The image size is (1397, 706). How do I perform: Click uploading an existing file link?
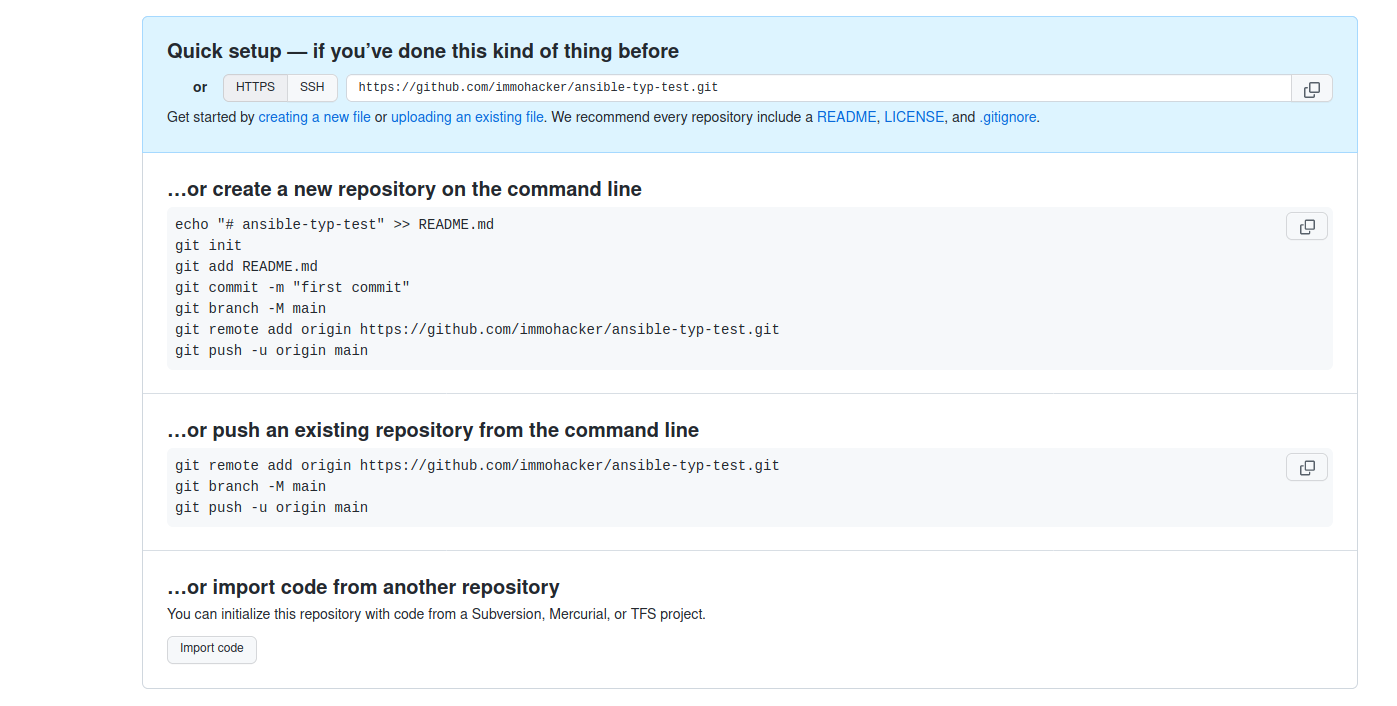point(466,117)
